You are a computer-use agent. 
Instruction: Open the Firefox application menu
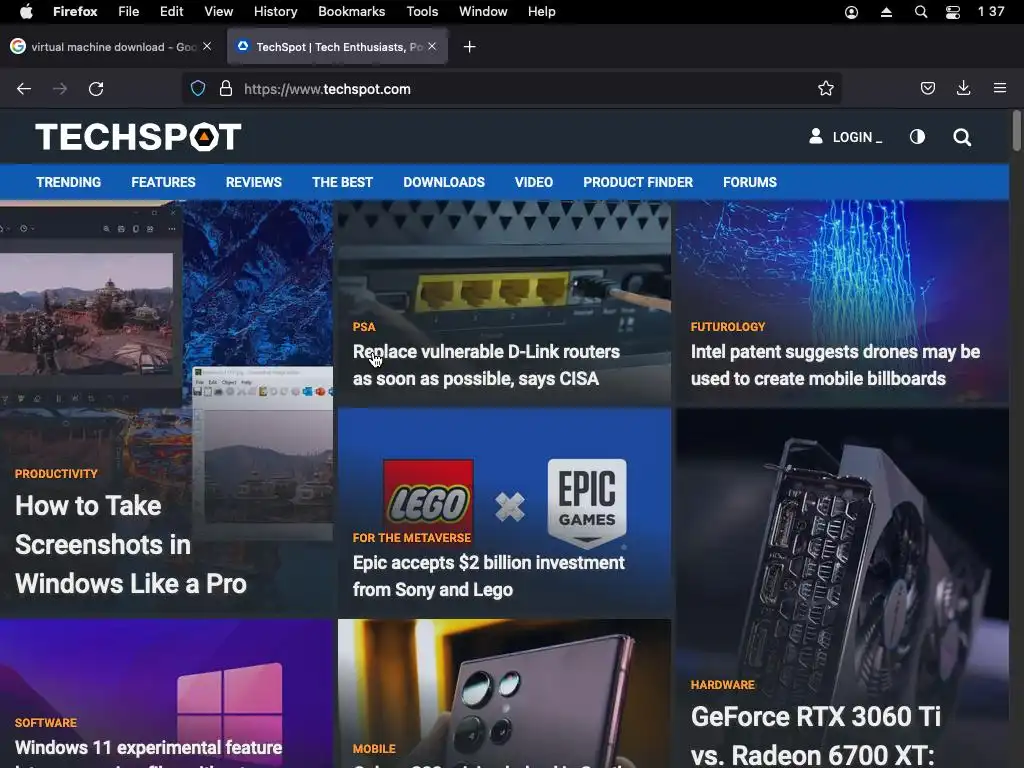tap(75, 11)
